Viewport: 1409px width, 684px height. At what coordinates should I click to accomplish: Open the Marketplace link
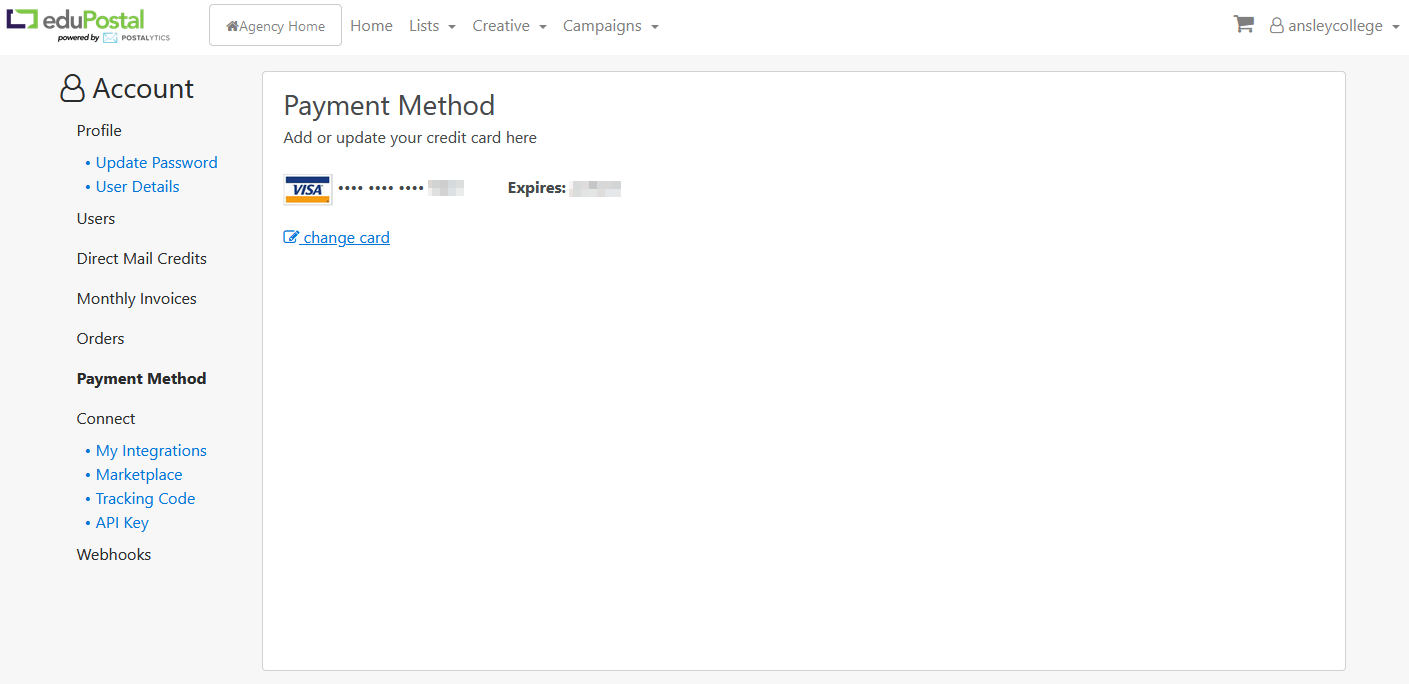(139, 475)
